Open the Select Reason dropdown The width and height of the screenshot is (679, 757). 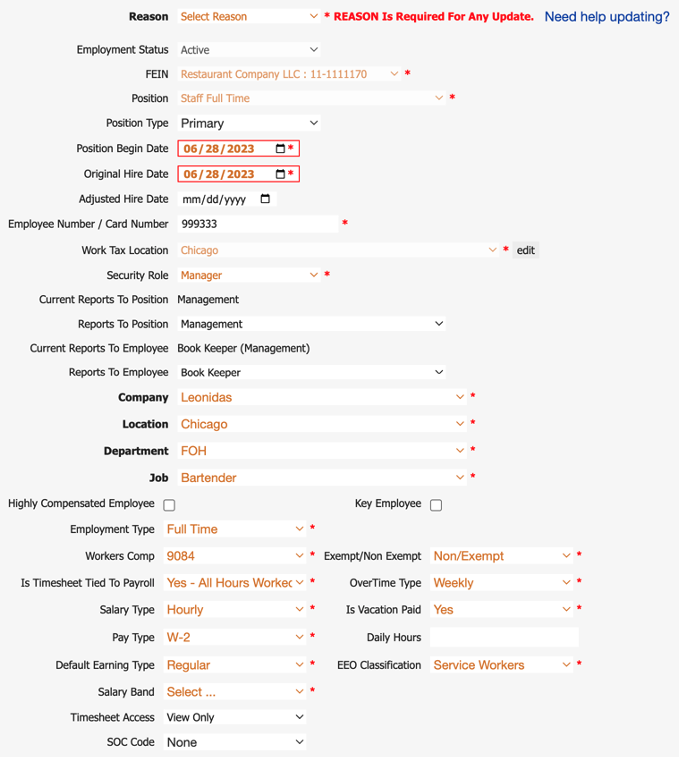[x=249, y=17]
